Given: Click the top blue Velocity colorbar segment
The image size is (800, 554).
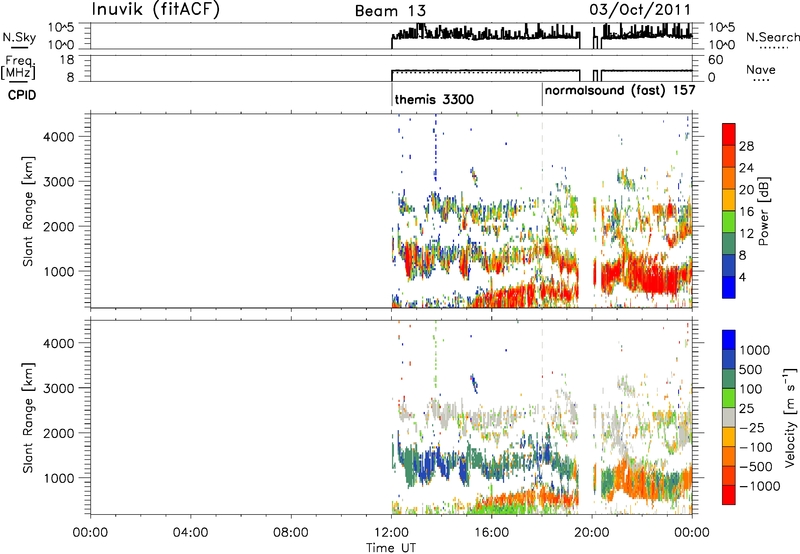Looking at the screenshot, I should pyautogui.click(x=729, y=340).
